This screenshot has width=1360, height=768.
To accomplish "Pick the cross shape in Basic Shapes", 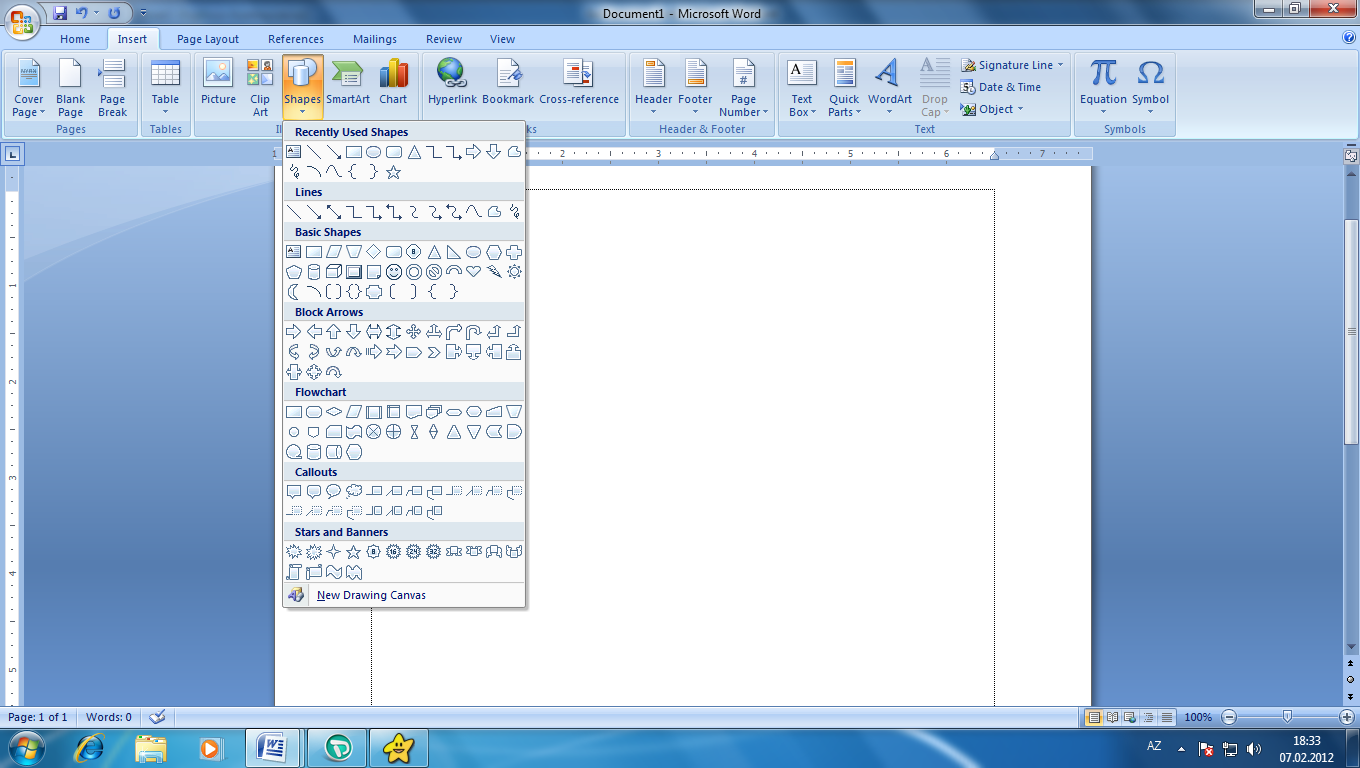I will (x=514, y=252).
